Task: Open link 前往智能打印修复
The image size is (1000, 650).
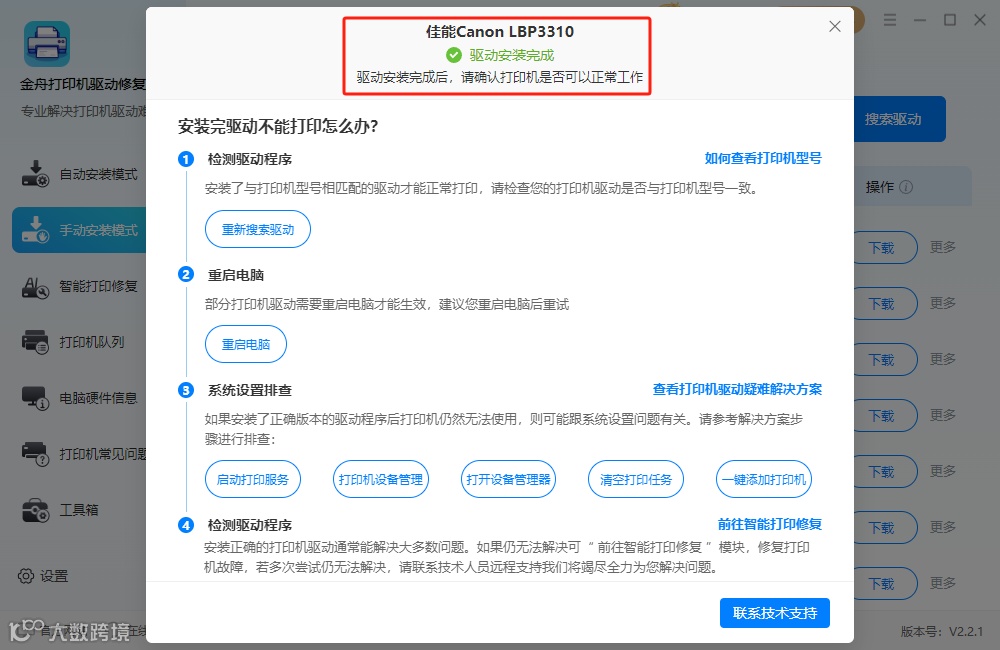Action: (x=770, y=524)
